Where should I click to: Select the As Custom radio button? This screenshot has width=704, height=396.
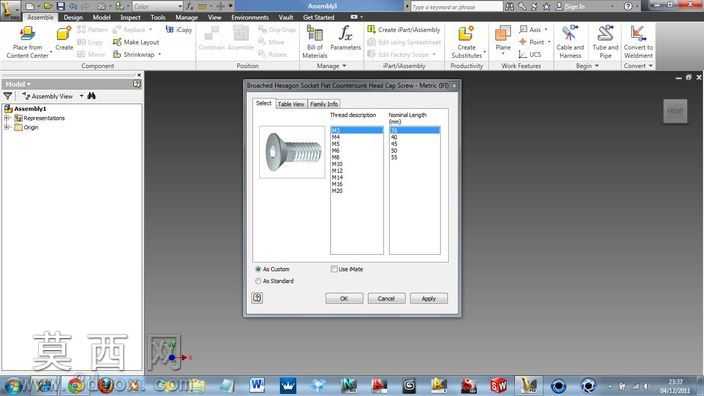[258, 269]
